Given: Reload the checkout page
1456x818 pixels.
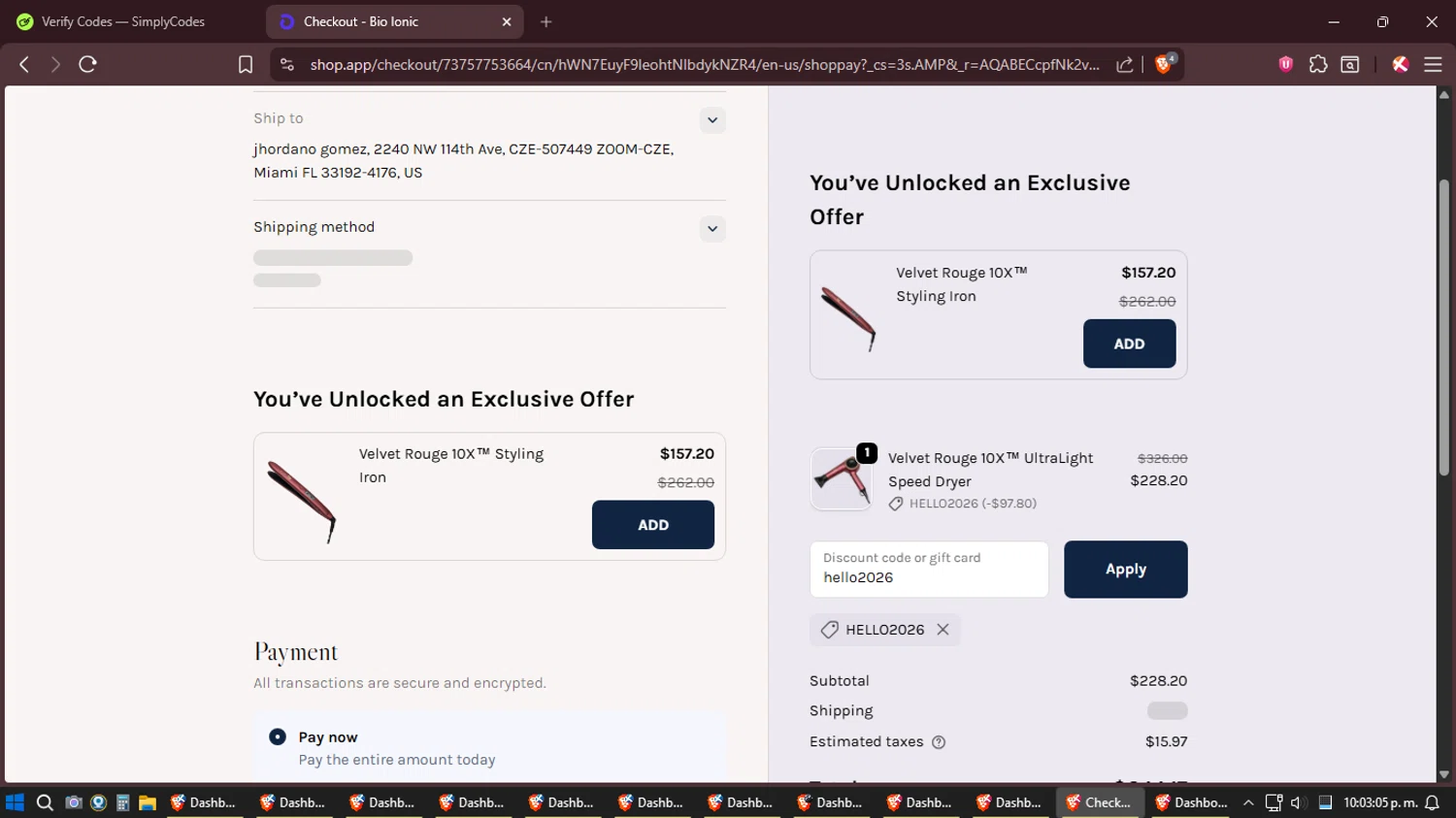Looking at the screenshot, I should [x=87, y=64].
